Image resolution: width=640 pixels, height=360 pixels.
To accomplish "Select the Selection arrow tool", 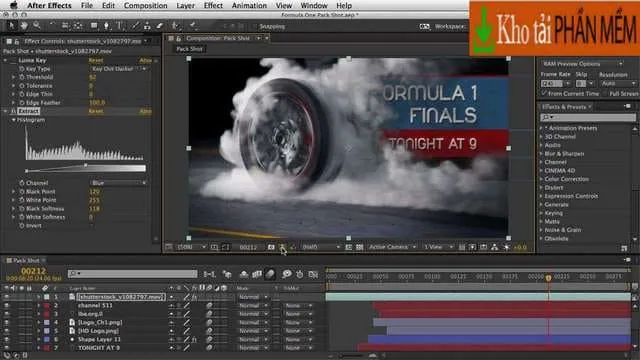I will tap(11, 26).
